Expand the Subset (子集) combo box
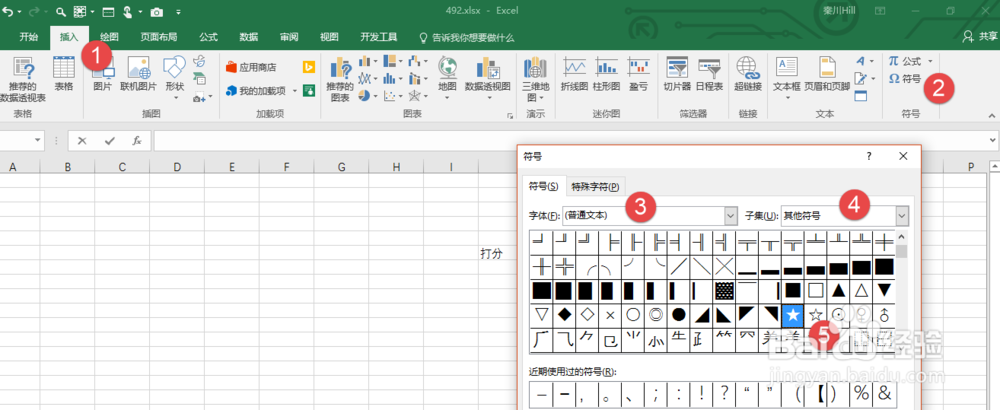1000x410 pixels. coord(902,216)
